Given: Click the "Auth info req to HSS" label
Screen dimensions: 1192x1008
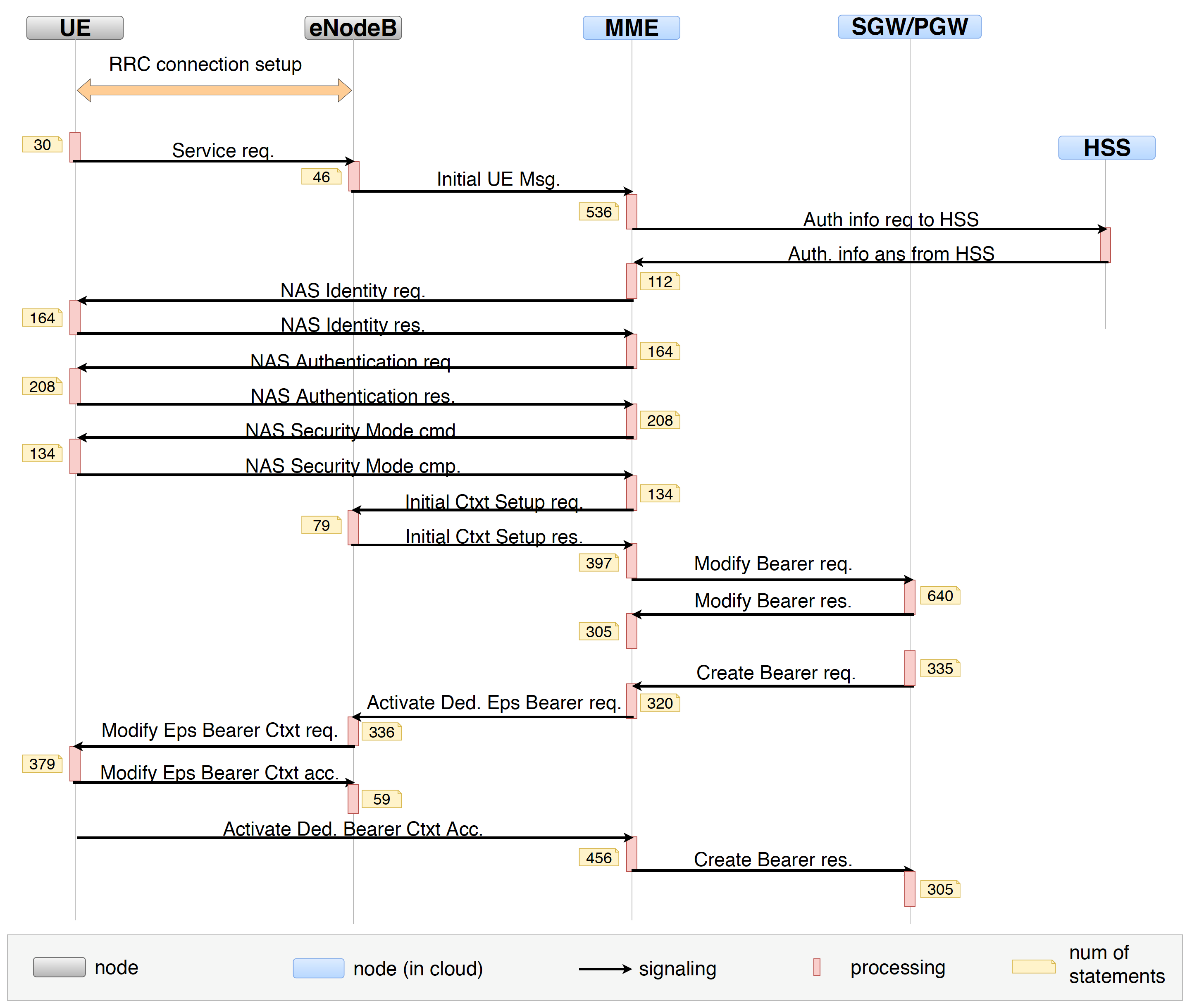Looking at the screenshot, I should (x=890, y=219).
